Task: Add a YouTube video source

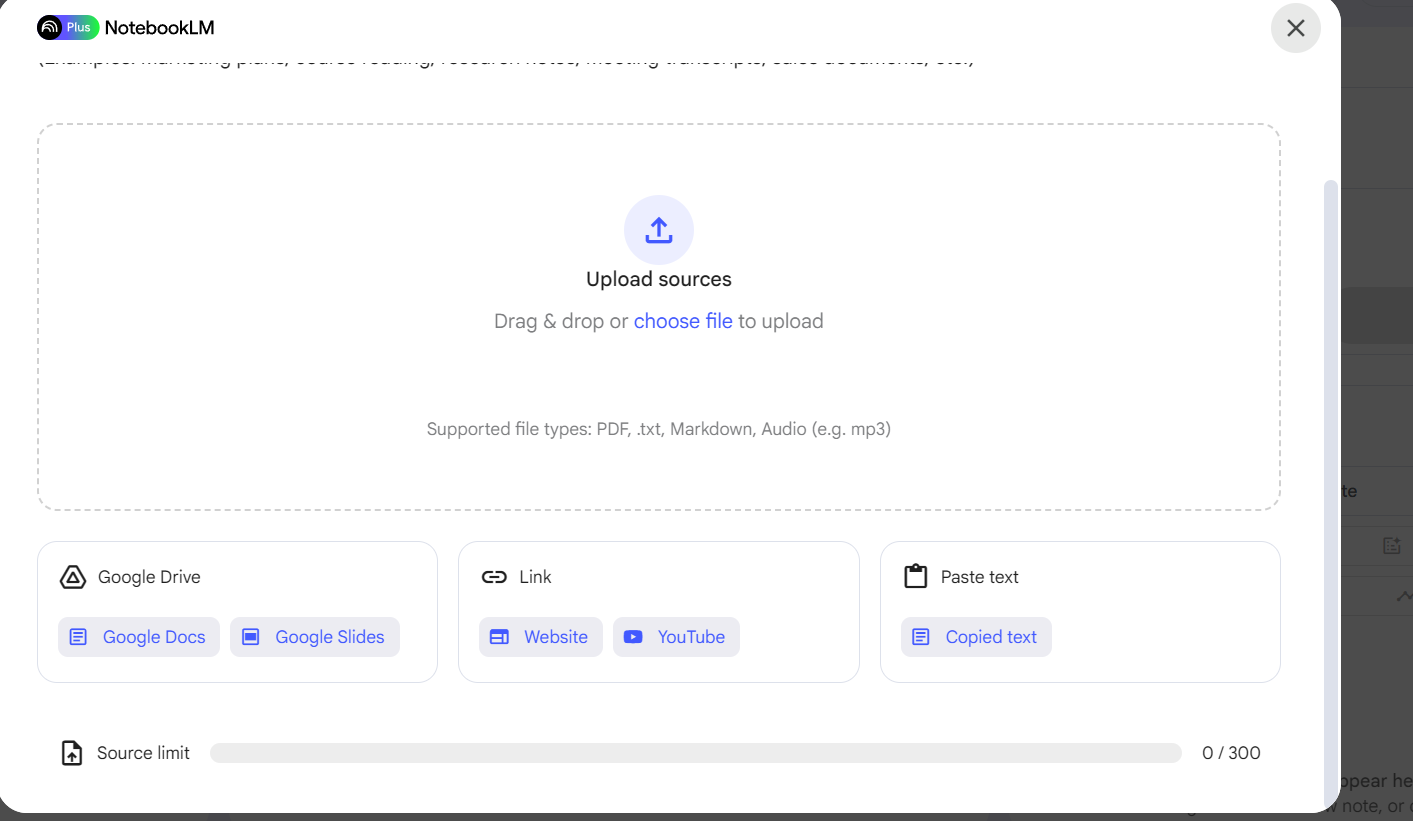Action: point(676,637)
